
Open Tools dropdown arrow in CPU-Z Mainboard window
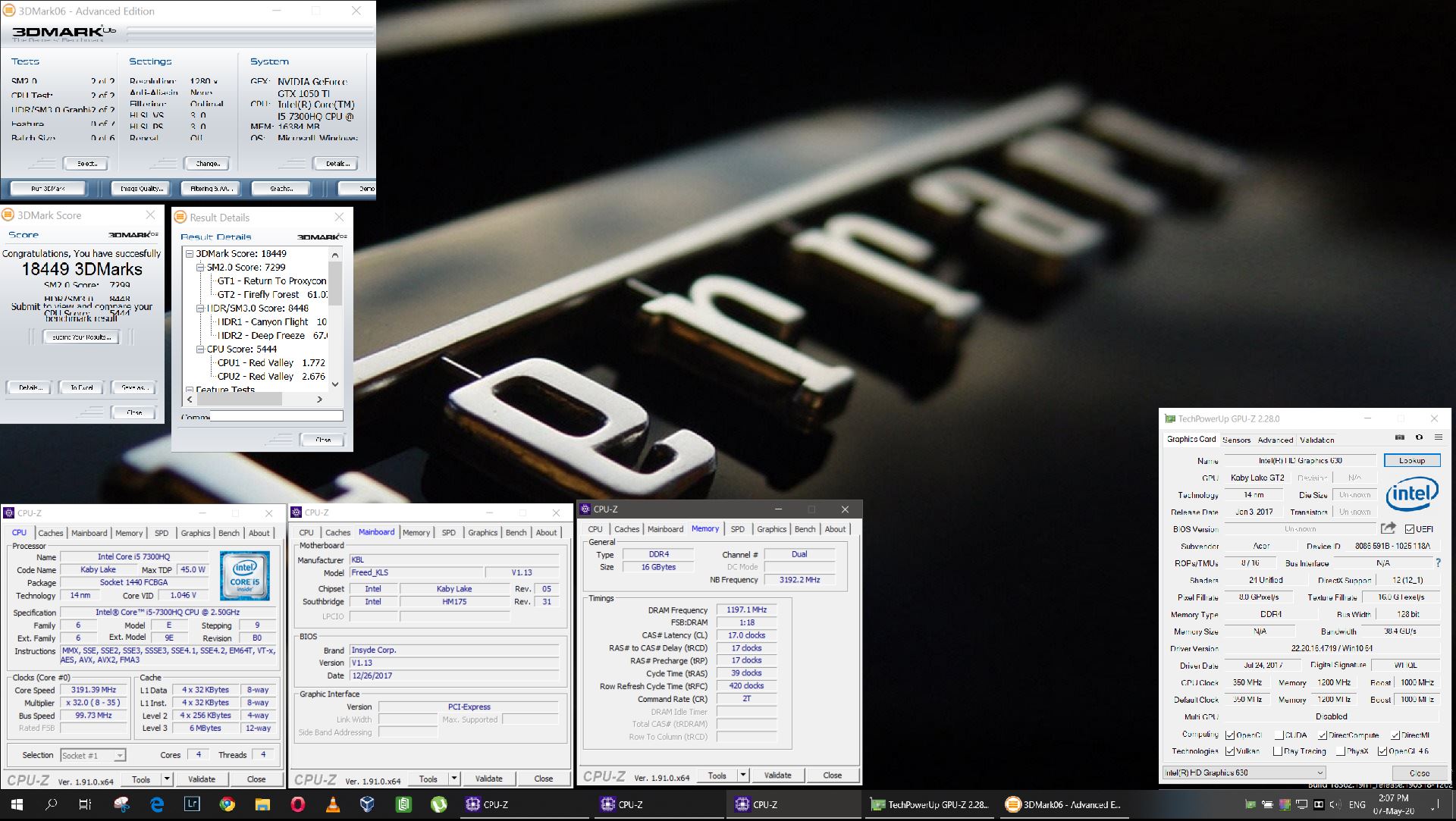coord(454,779)
